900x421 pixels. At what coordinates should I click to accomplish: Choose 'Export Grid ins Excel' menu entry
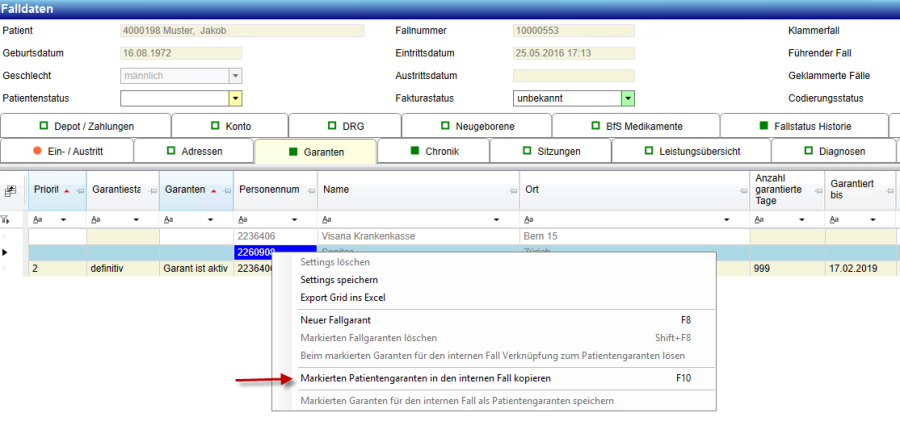click(x=343, y=297)
